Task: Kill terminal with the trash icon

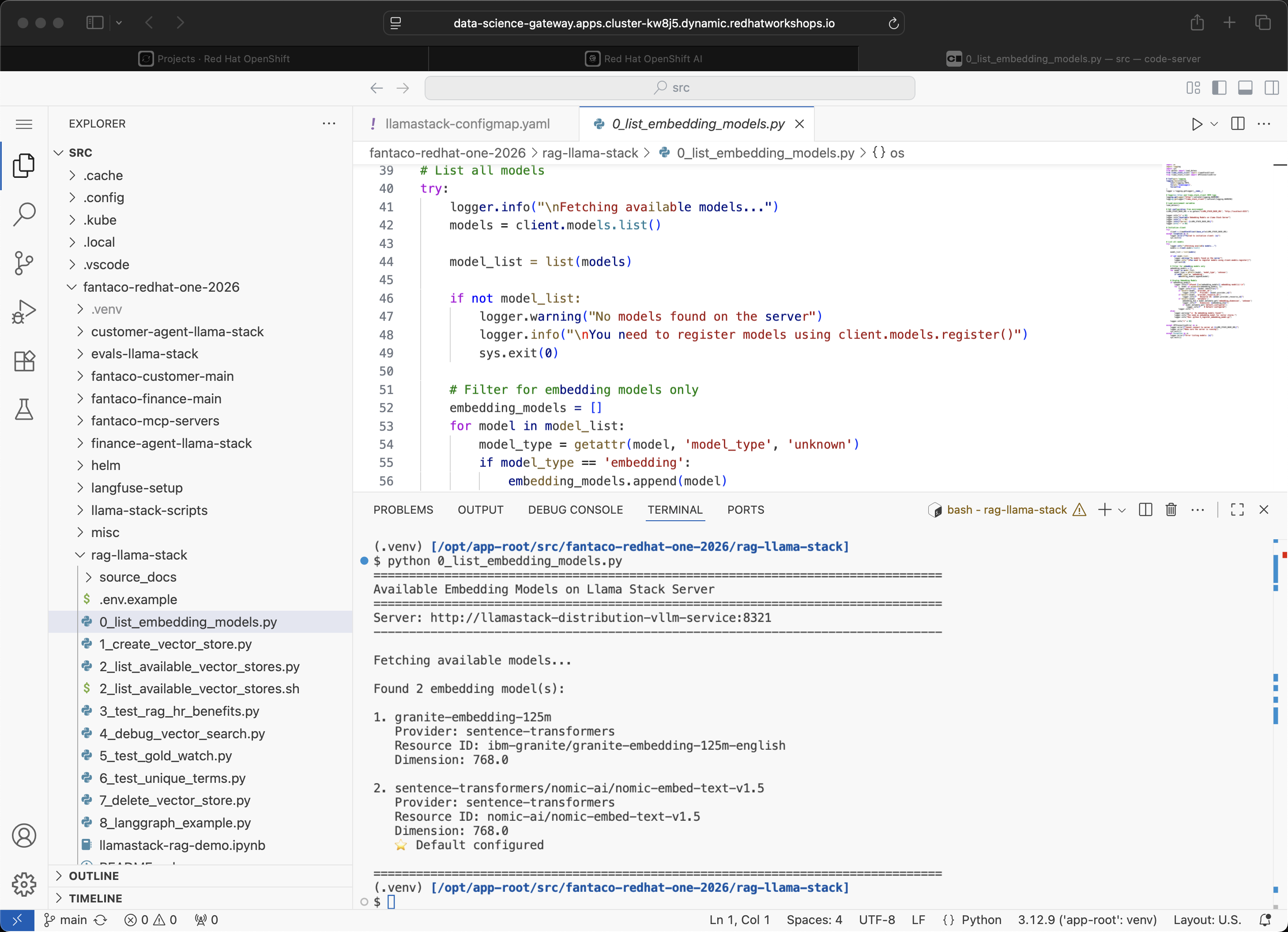Action: (x=1171, y=510)
